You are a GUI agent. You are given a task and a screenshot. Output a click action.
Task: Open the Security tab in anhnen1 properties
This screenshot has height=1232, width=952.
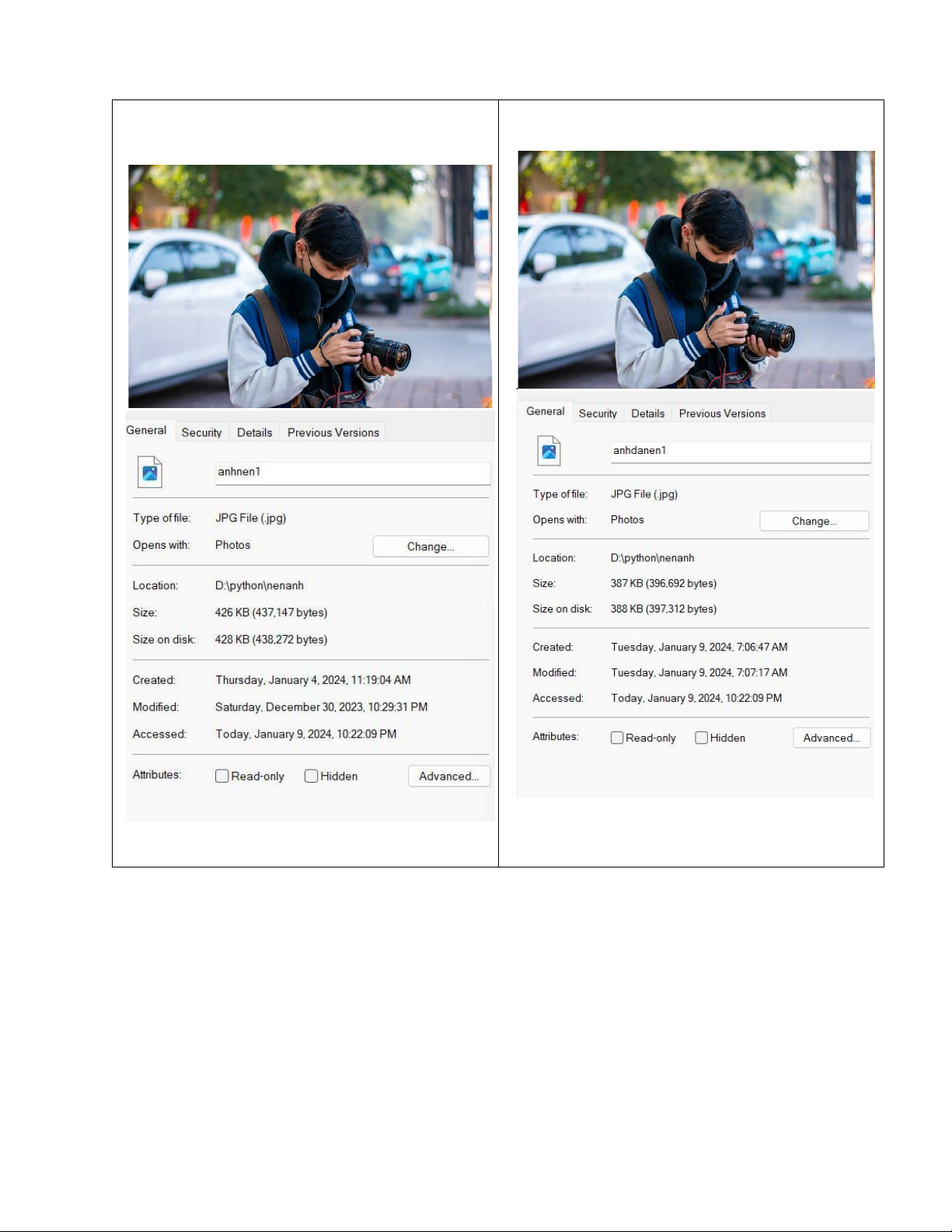tap(201, 432)
